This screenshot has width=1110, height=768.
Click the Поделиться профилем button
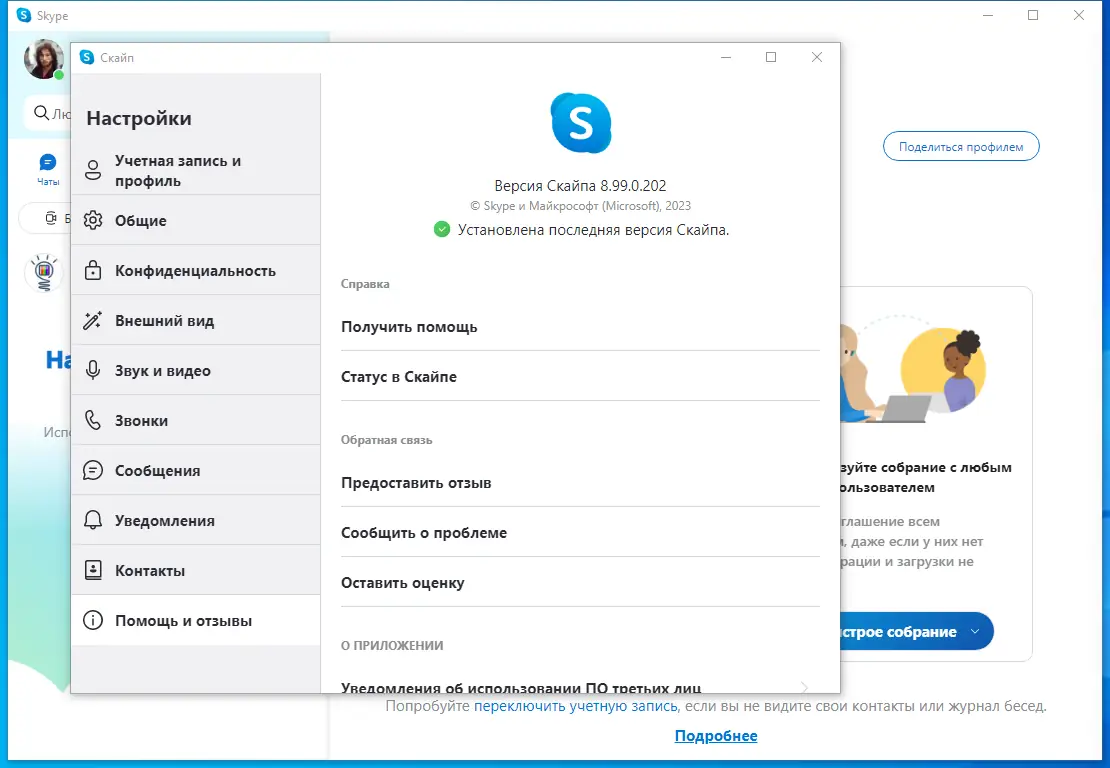pos(960,146)
